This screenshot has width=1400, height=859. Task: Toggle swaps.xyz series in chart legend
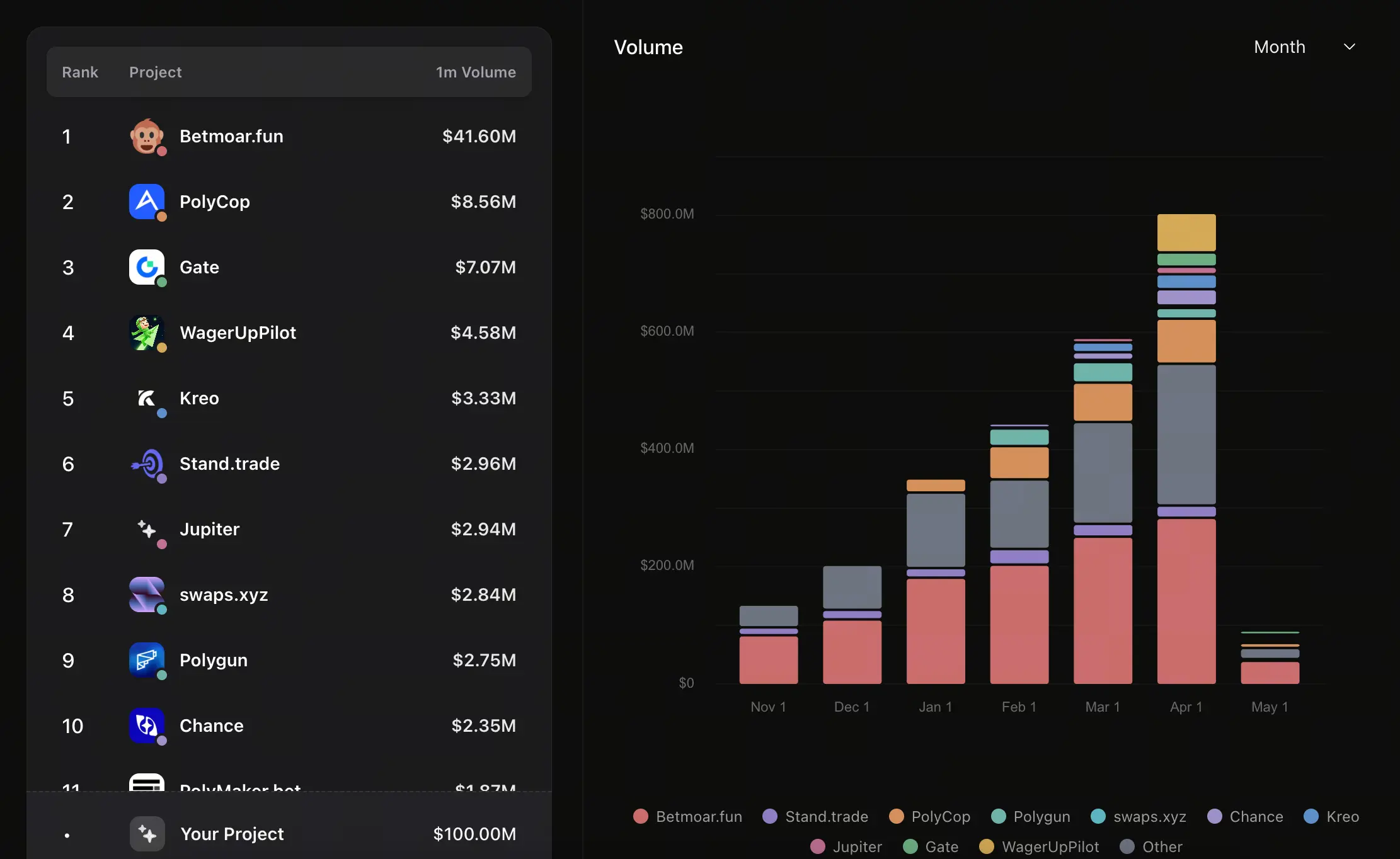click(1139, 816)
